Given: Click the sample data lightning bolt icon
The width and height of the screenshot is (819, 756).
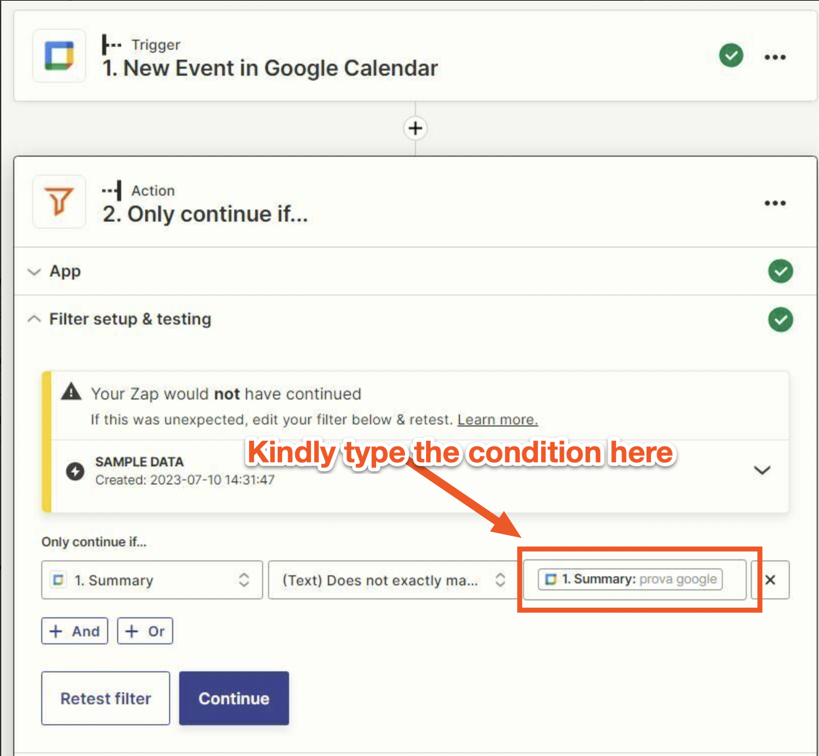Looking at the screenshot, I should 75,471.
